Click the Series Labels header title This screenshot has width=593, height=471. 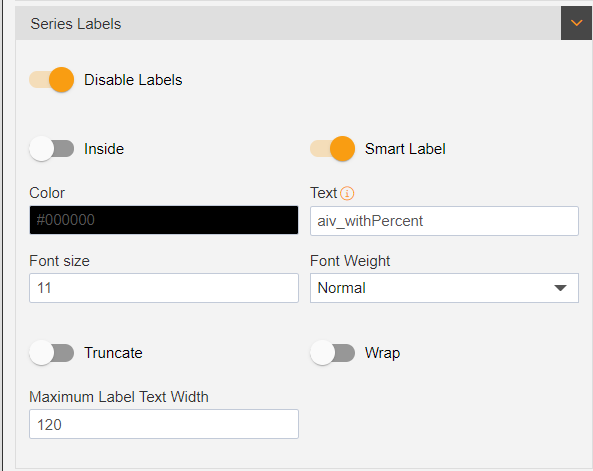[76, 24]
